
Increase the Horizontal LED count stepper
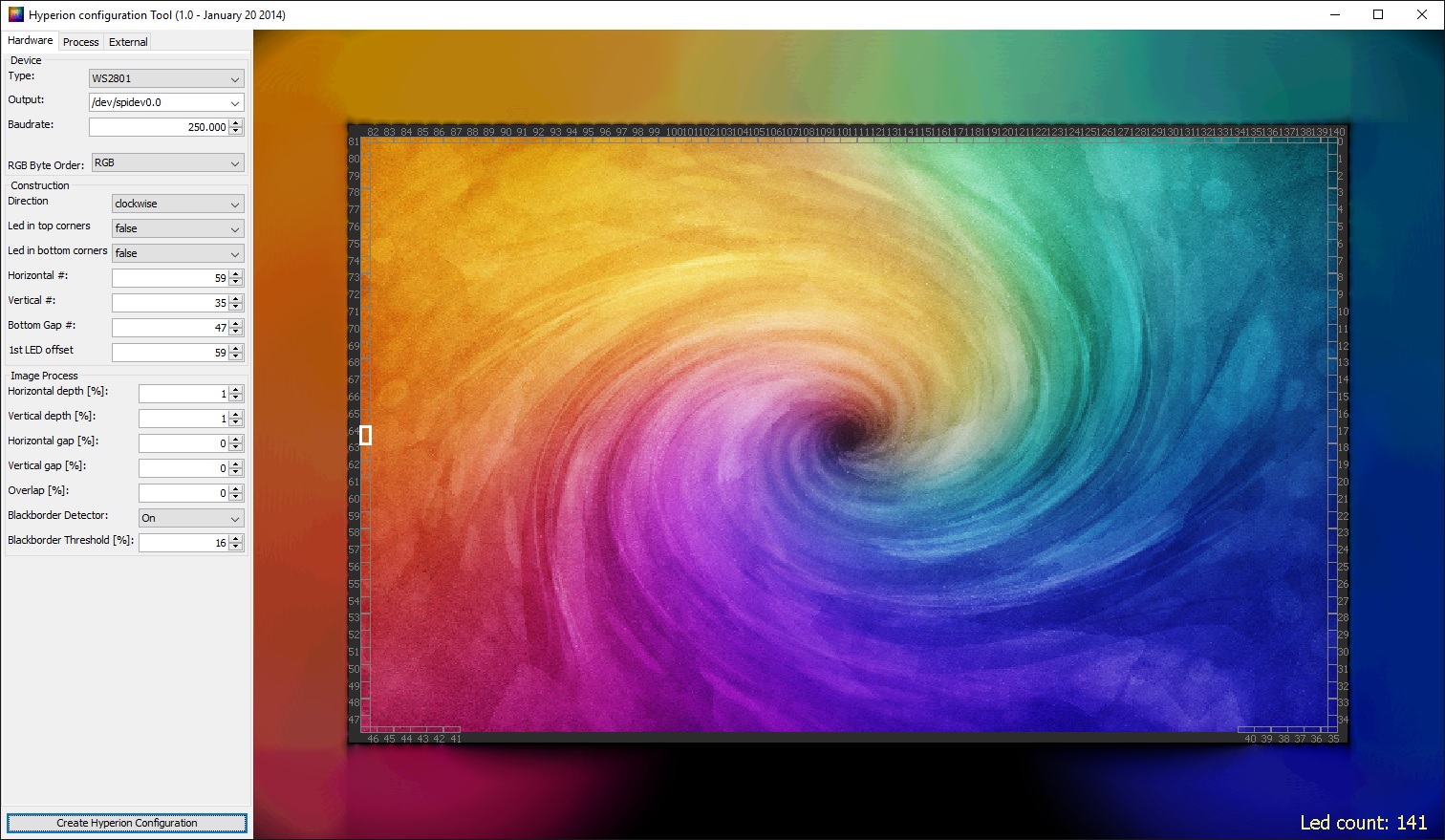point(236,274)
